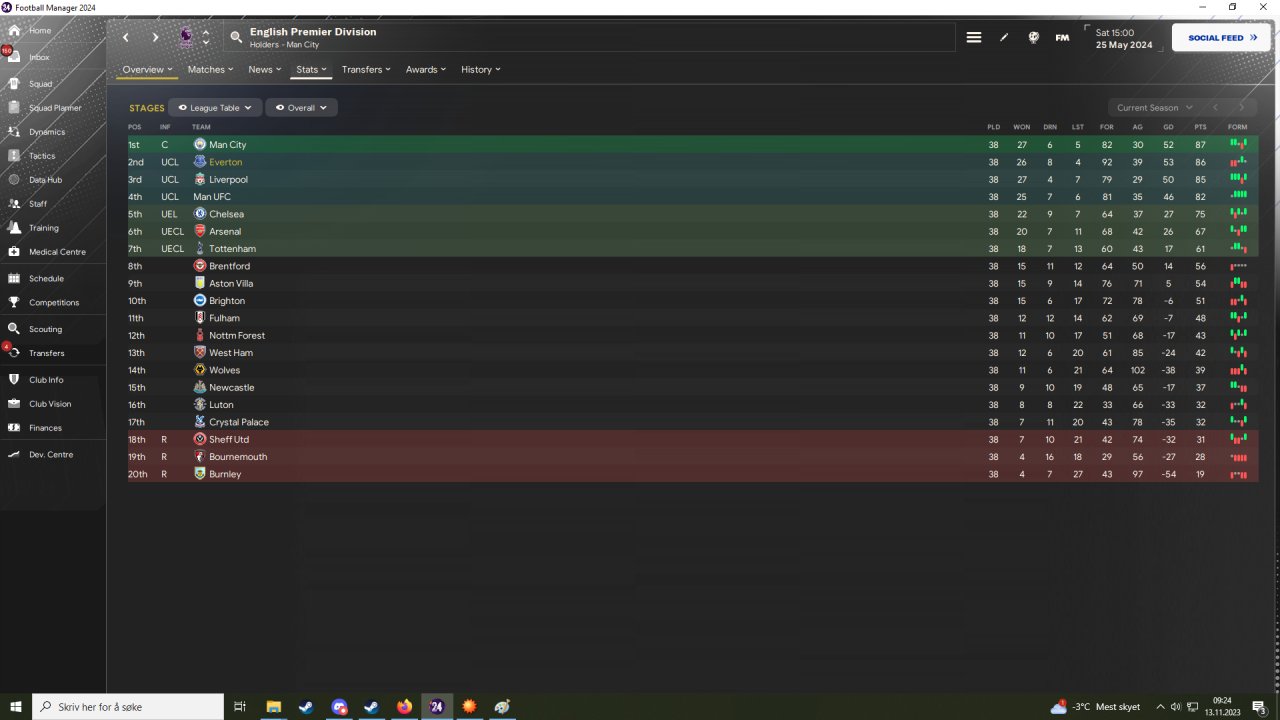Open the Staff sidebar icon

click(x=14, y=204)
